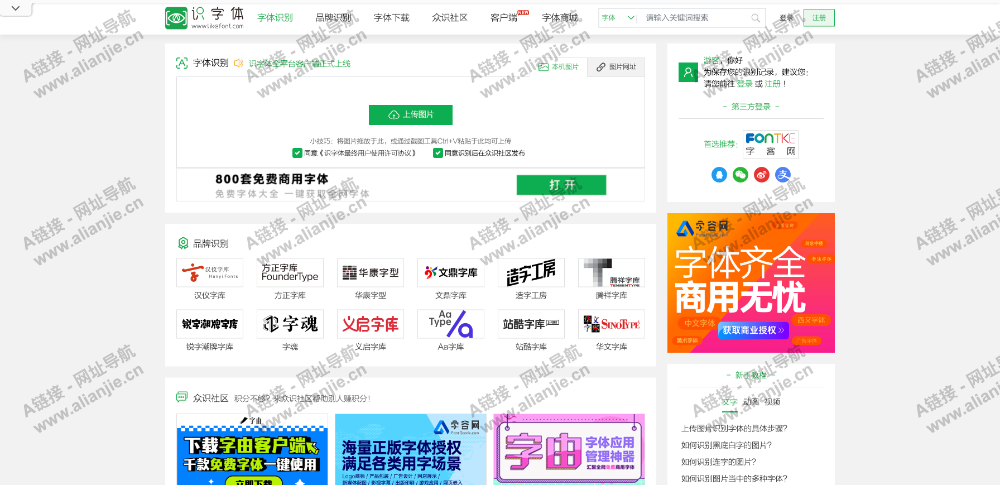Click the 注册 button in the header
1000x485 pixels.
pyautogui.click(x=819, y=18)
